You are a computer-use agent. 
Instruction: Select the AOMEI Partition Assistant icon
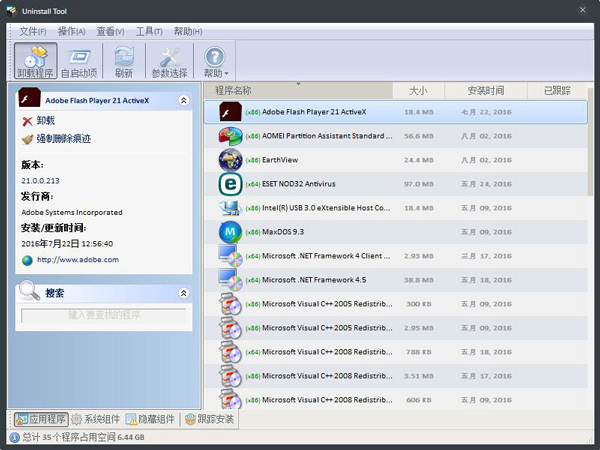tap(230, 136)
